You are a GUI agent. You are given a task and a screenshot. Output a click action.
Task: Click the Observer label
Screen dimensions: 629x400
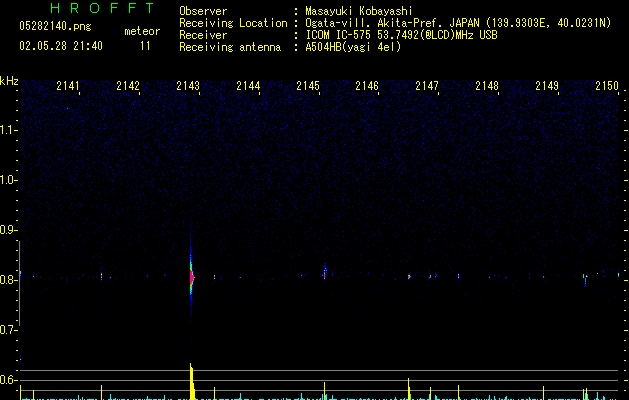[x=203, y=11]
